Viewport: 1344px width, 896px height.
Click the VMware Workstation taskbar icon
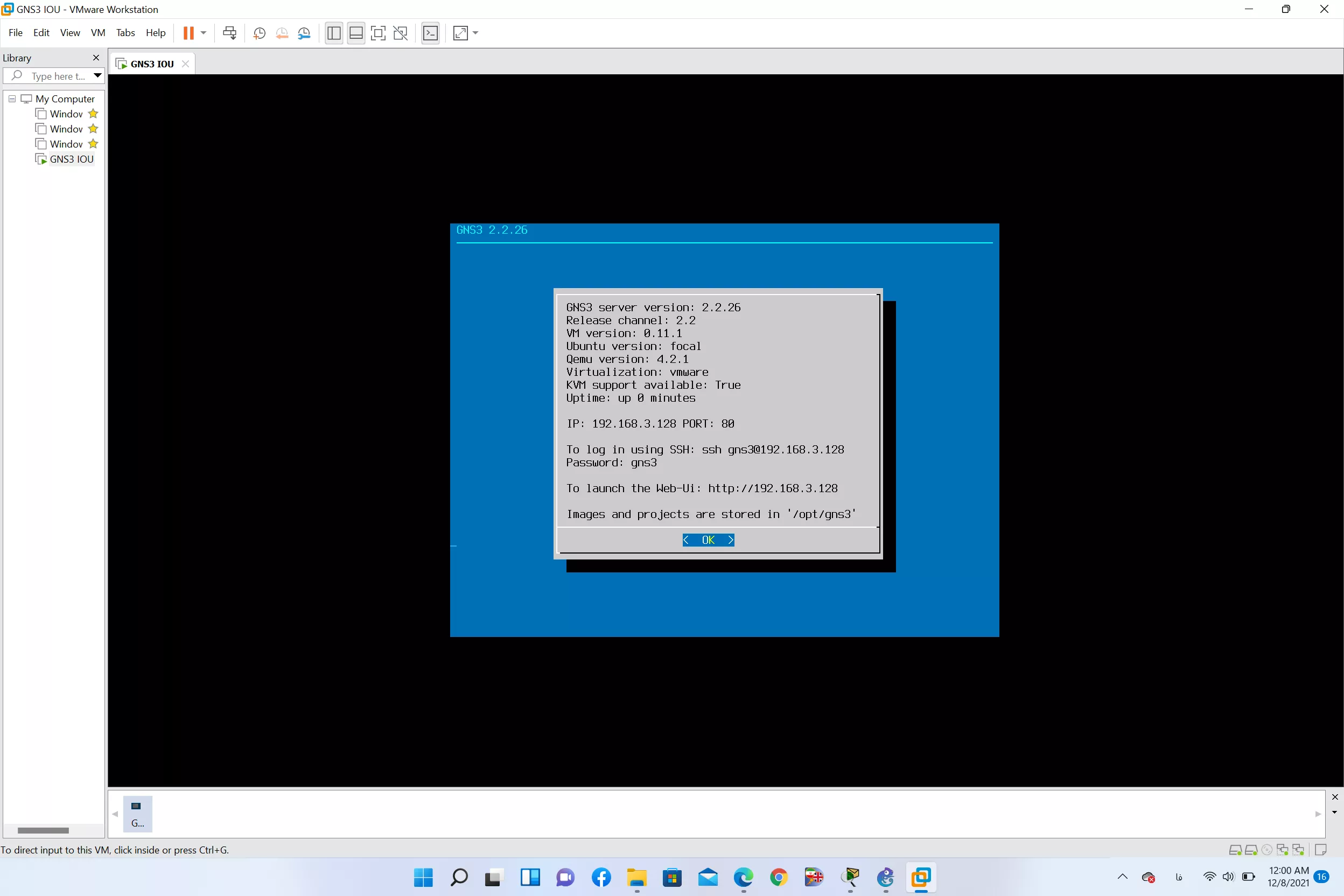(921, 877)
